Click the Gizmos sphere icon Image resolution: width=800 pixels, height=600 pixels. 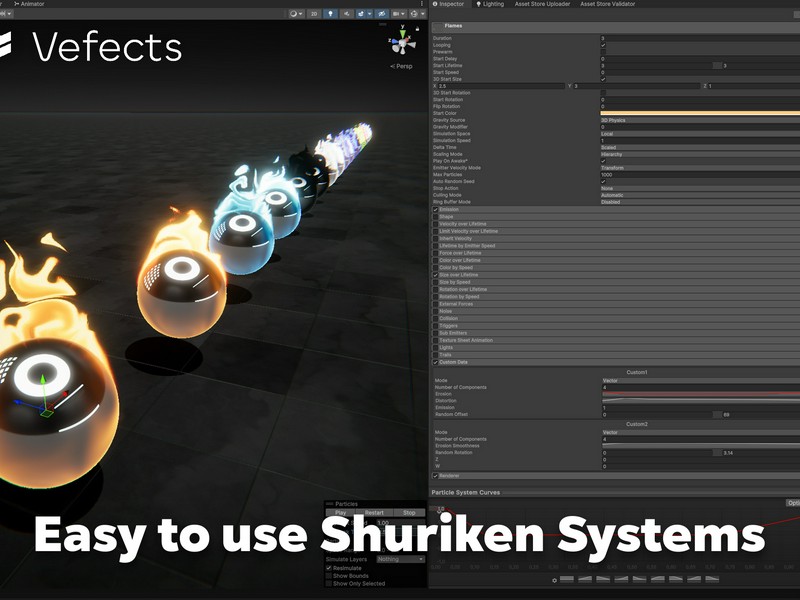click(x=416, y=14)
